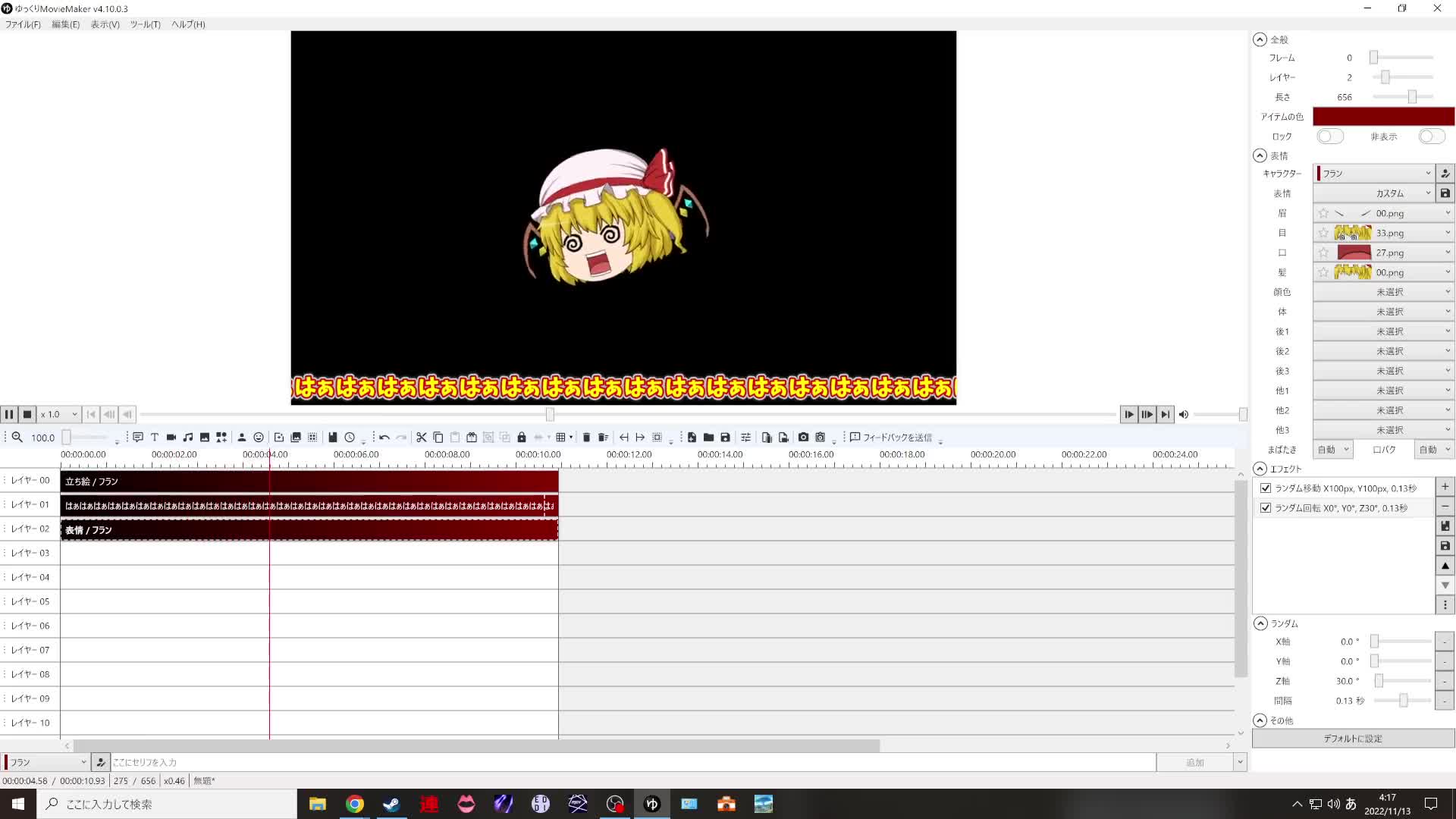The image size is (1456, 819).
Task: Click the camera snapshot icon in toolbar
Action: tap(803, 438)
